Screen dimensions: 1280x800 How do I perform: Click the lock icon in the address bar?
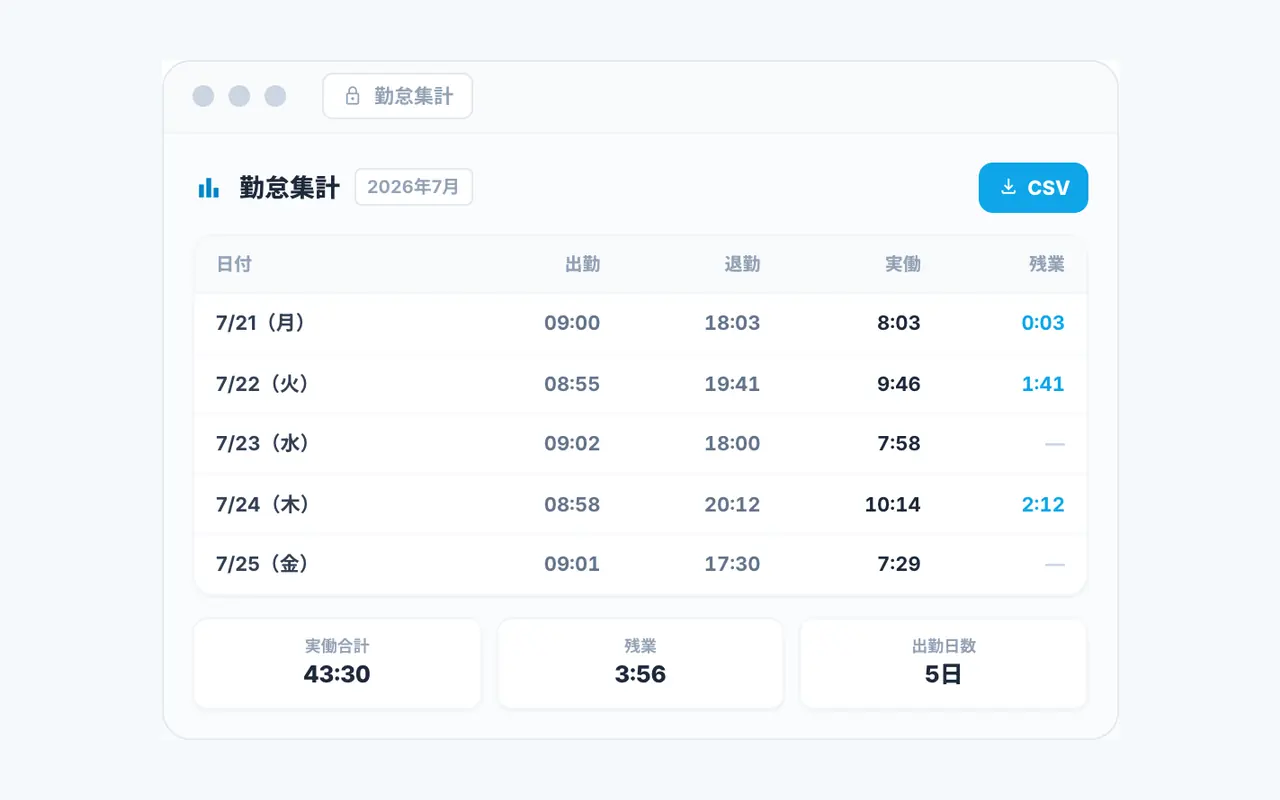352,96
